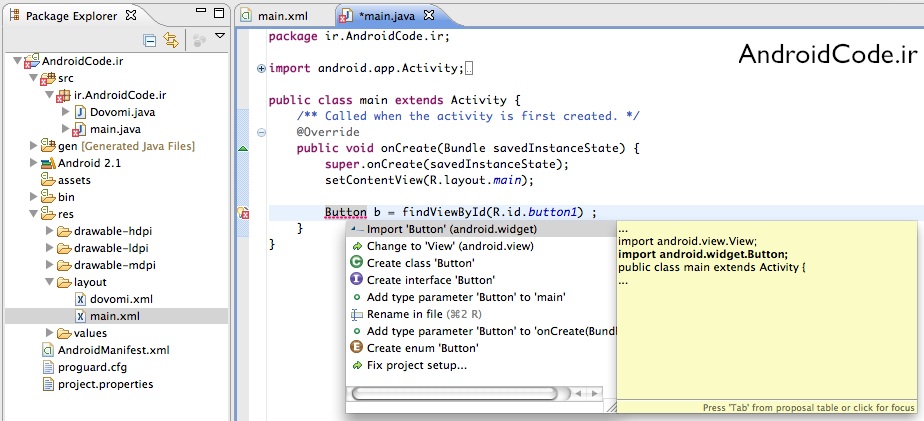This screenshot has width=924, height=421.
Task: Collapse the onCreate method fold
Action: (261, 132)
